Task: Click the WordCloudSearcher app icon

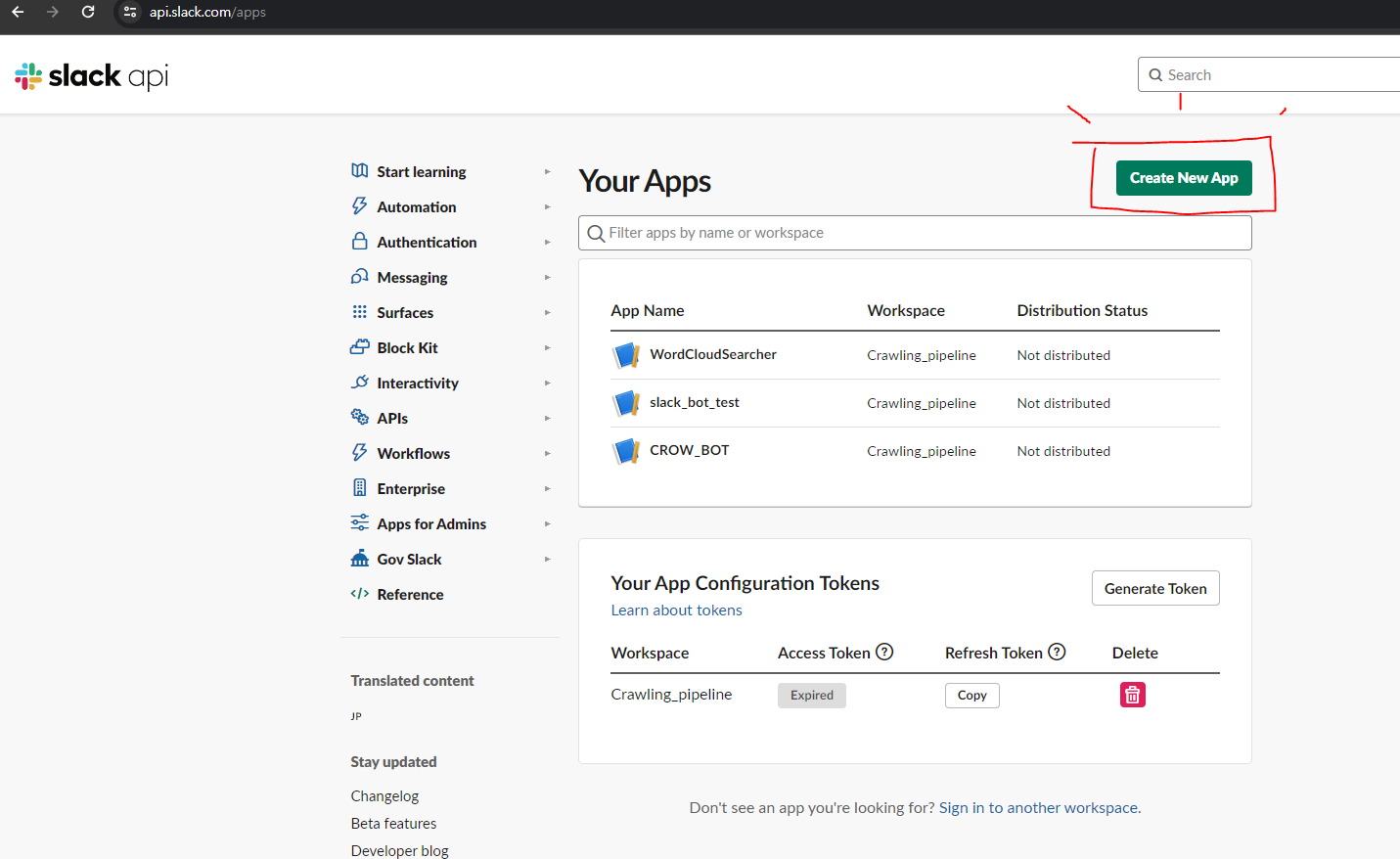Action: (625, 355)
